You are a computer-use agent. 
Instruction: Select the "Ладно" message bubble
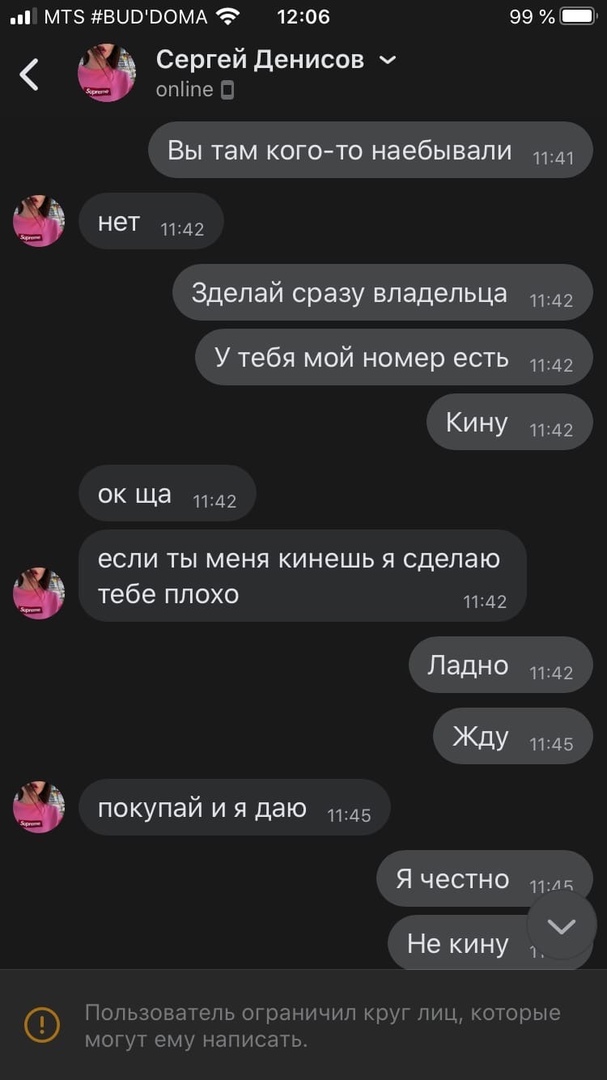pos(501,665)
